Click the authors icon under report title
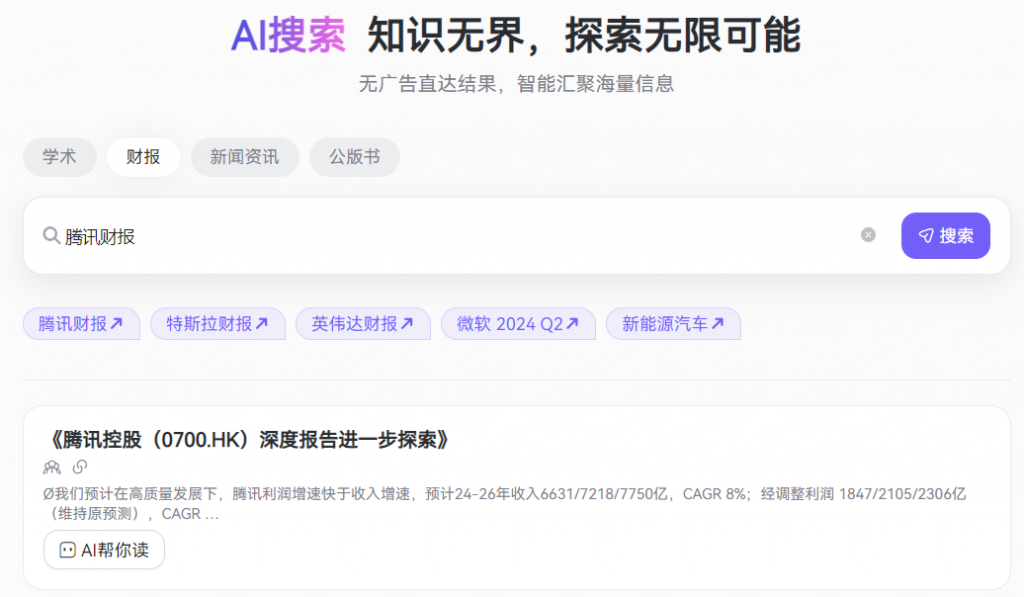The height and width of the screenshot is (597, 1024). pos(52,467)
